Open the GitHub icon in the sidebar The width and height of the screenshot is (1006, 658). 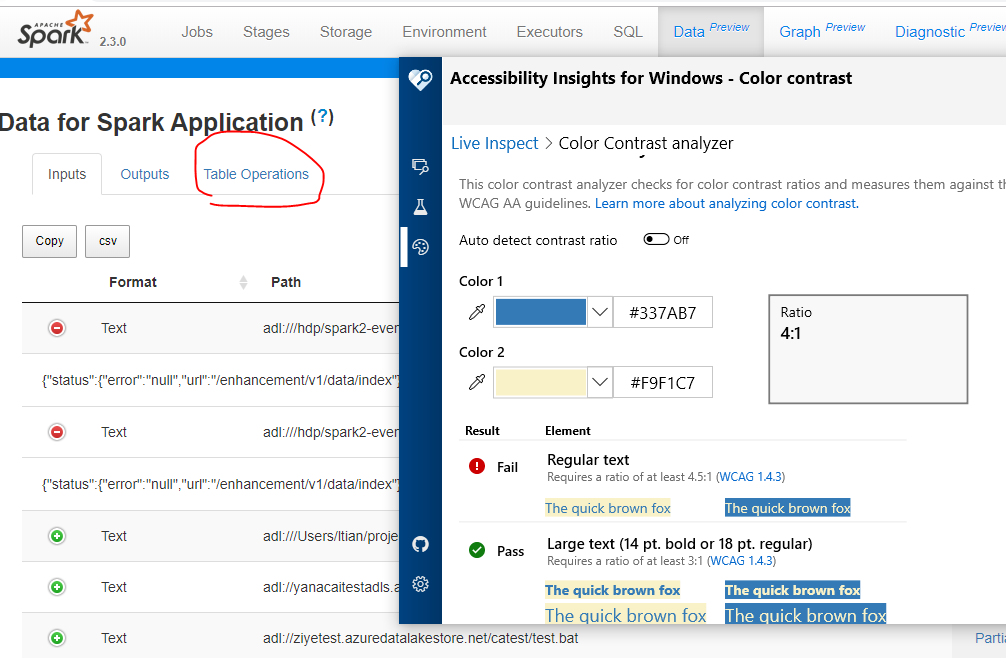(420, 544)
